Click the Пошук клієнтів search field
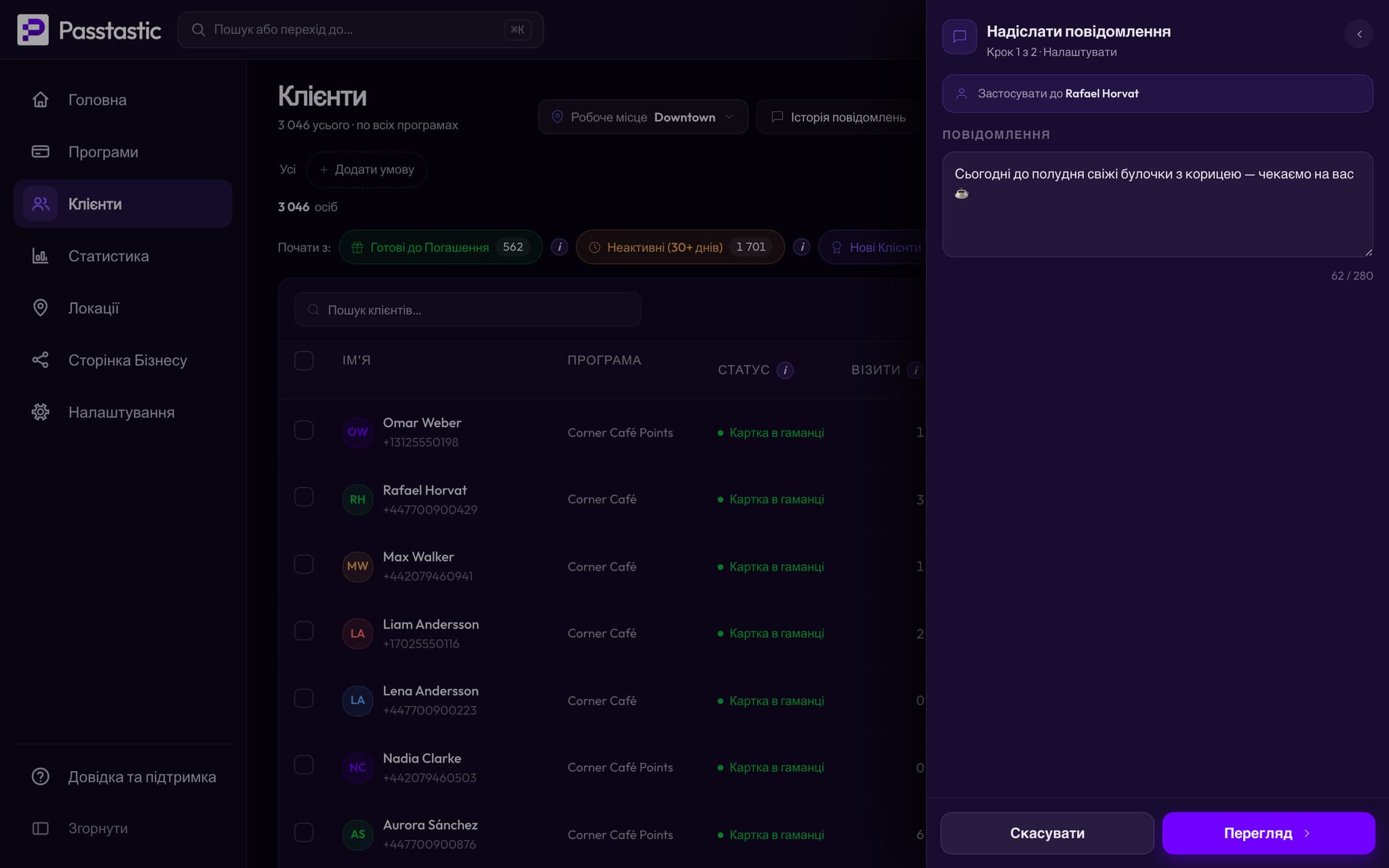This screenshot has height=868, width=1389. (x=467, y=310)
